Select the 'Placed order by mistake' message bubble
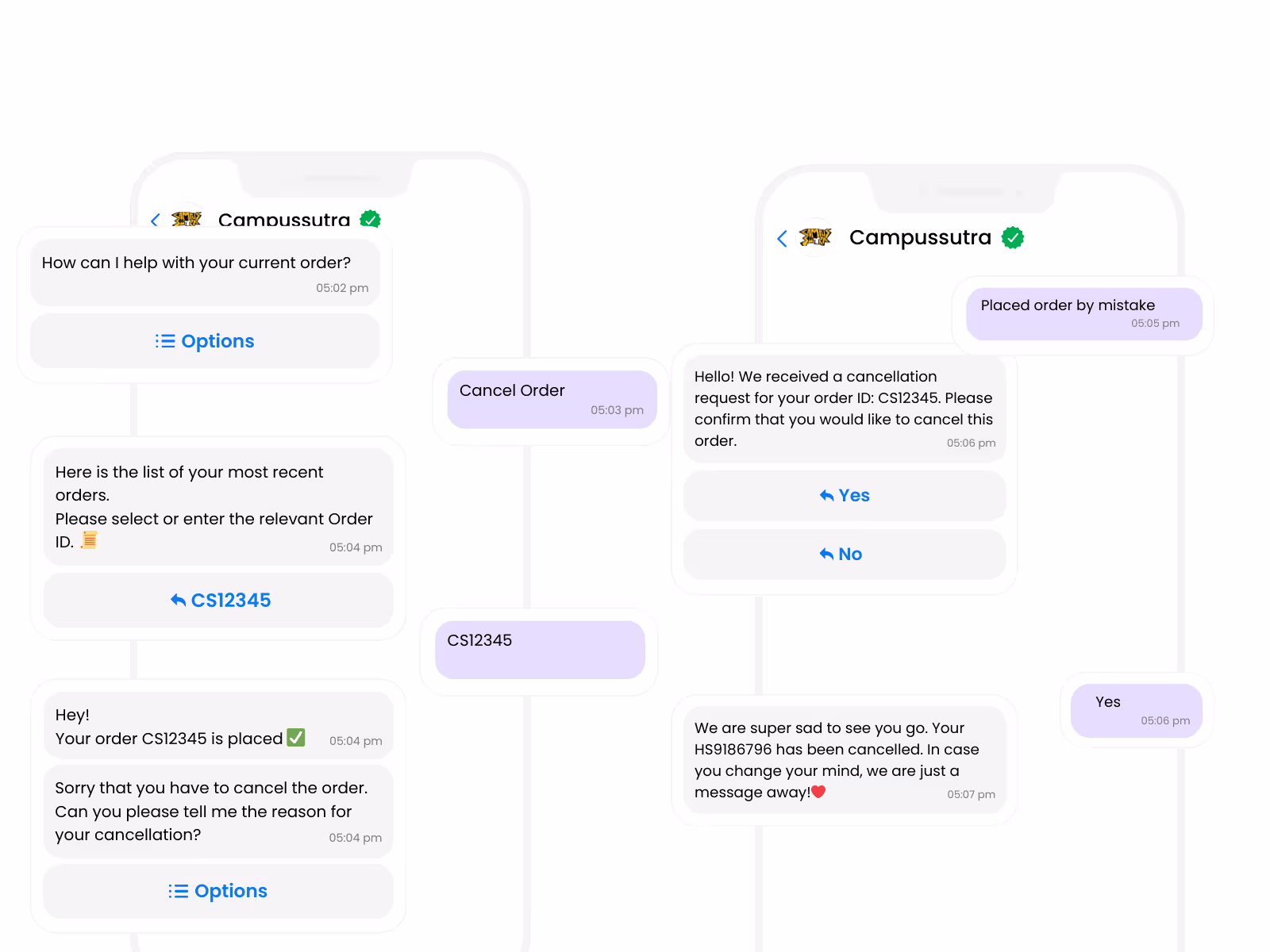 (x=1083, y=313)
